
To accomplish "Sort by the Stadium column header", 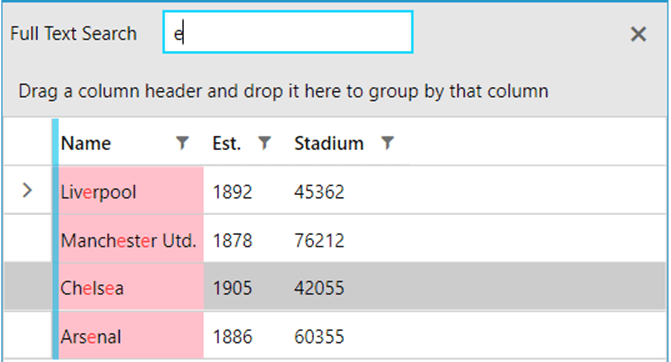I will 329,143.
